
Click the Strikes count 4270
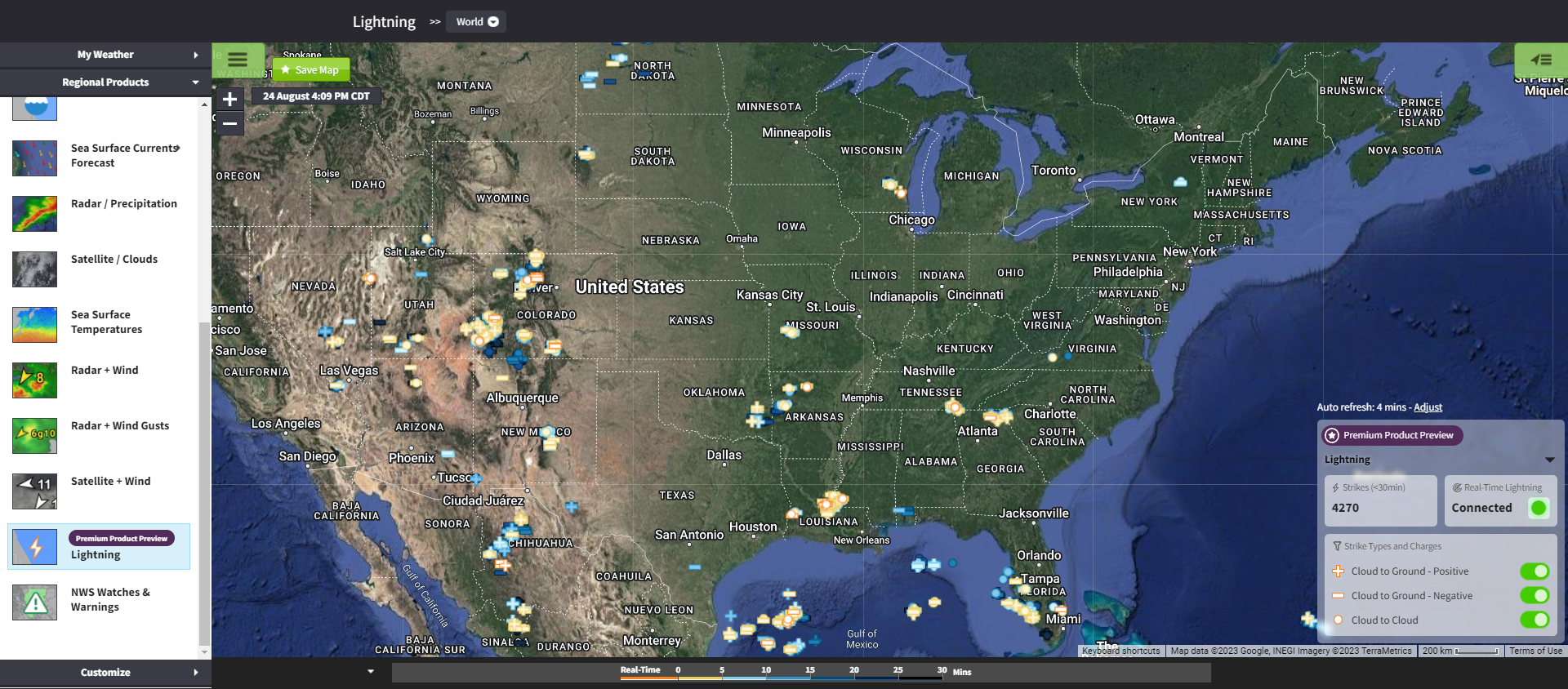click(1345, 508)
